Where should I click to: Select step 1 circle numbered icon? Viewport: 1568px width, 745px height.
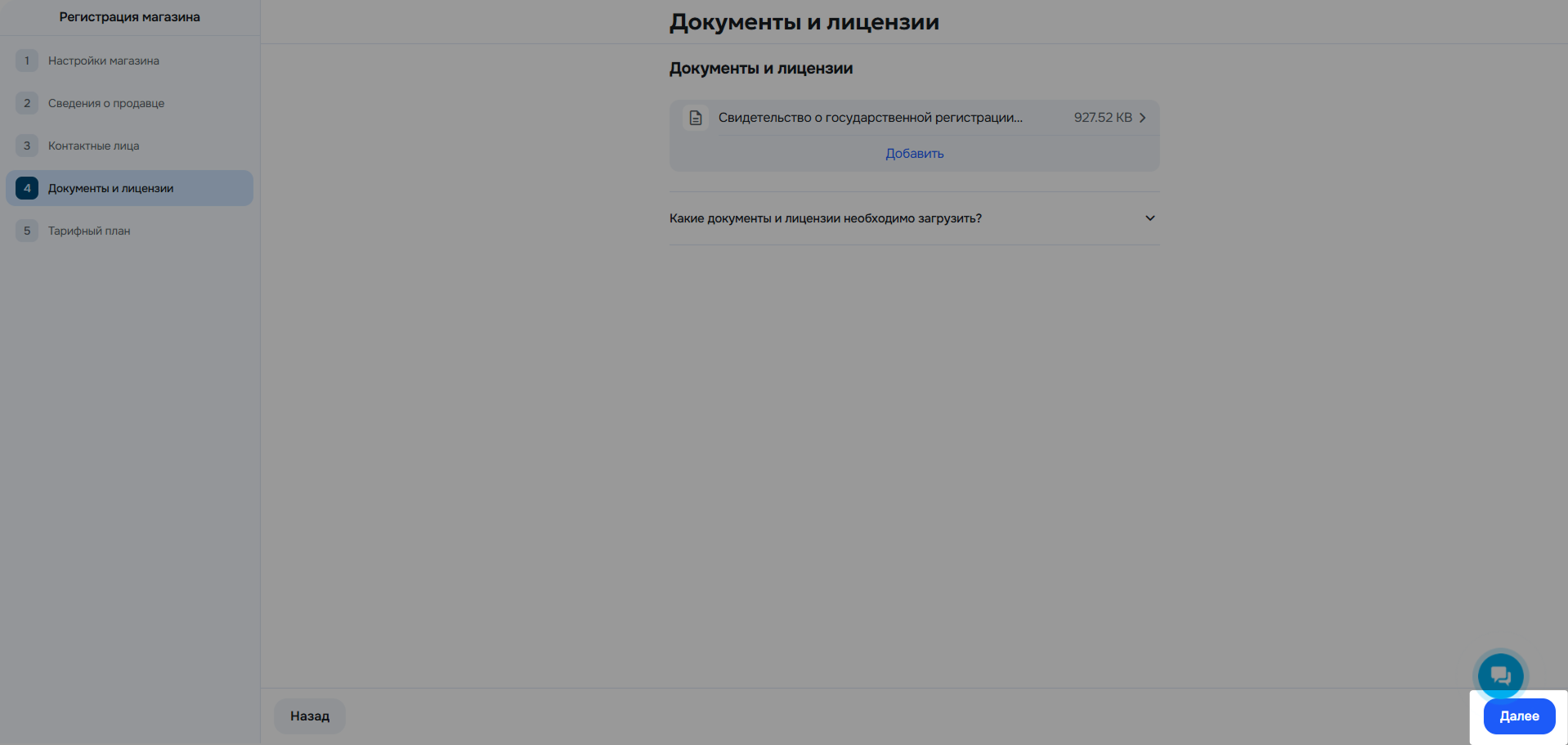[x=26, y=60]
